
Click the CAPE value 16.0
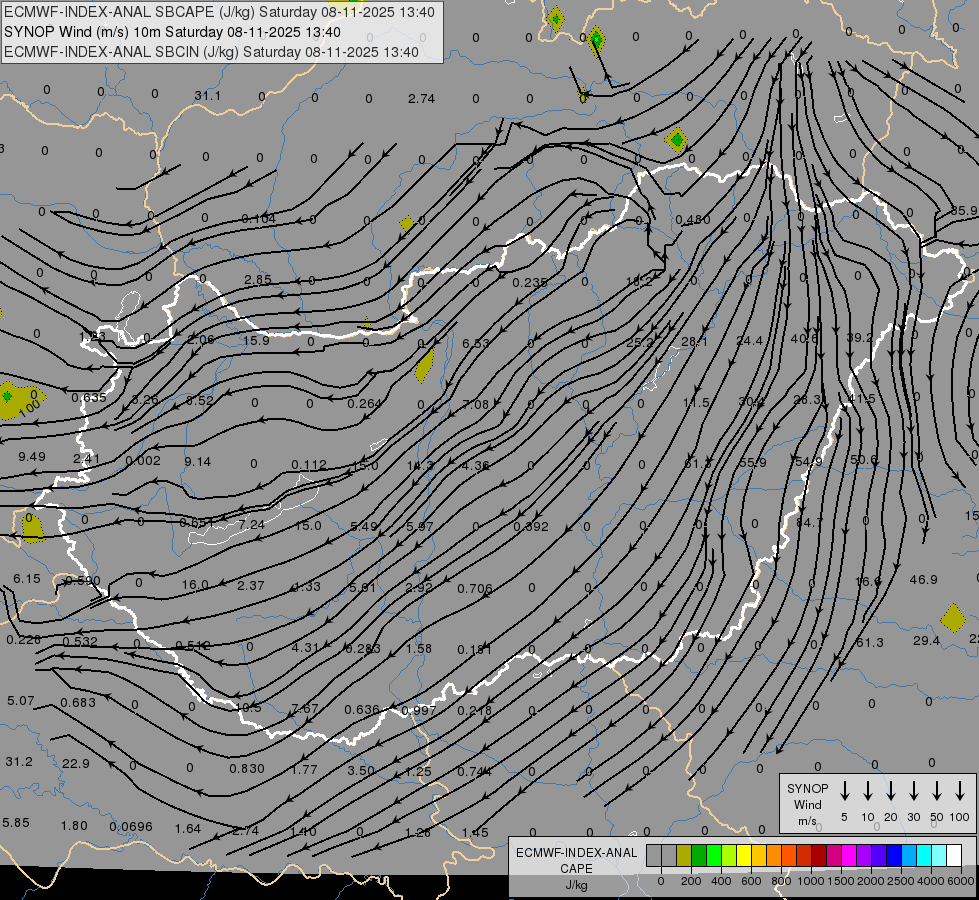click(195, 585)
